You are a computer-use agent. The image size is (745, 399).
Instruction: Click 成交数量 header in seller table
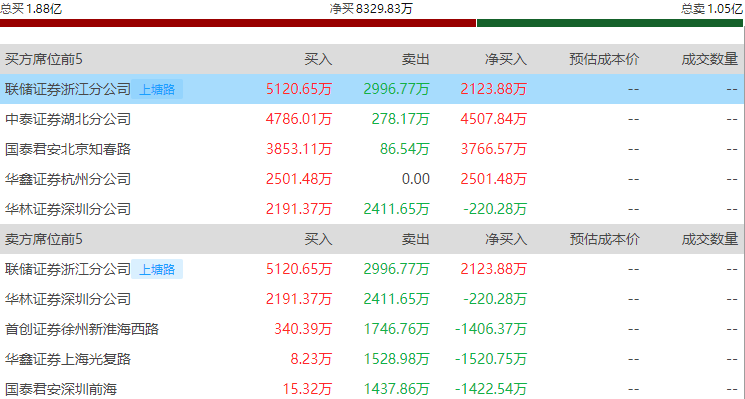coord(710,239)
